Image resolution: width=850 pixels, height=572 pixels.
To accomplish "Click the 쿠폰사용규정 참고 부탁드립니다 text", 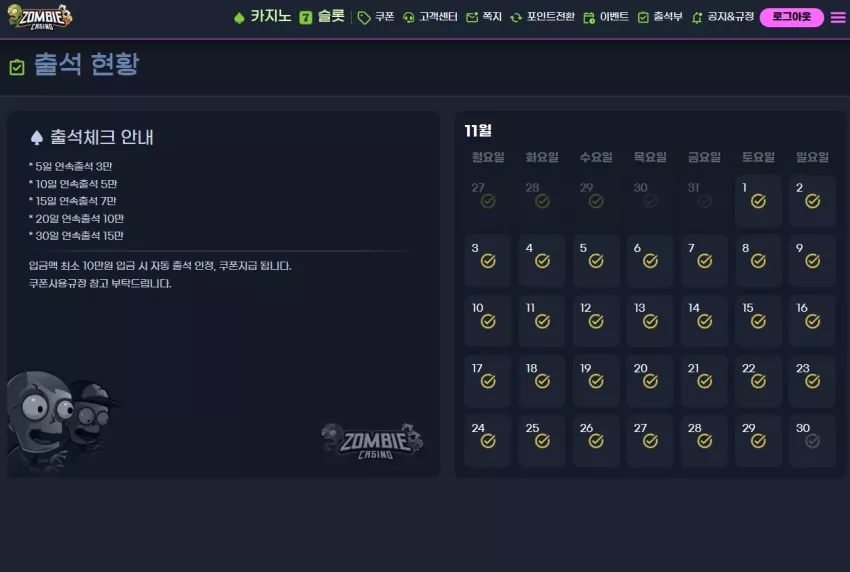I will [100, 284].
